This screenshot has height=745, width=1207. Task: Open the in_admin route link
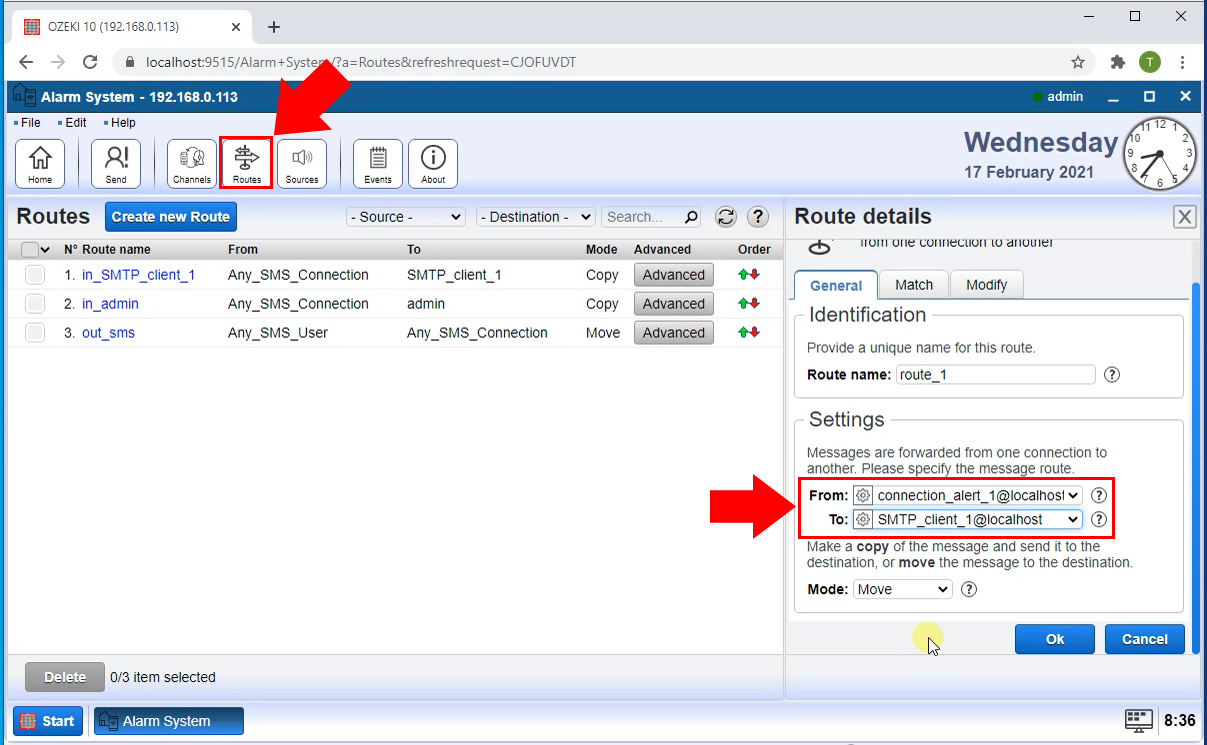pos(110,304)
